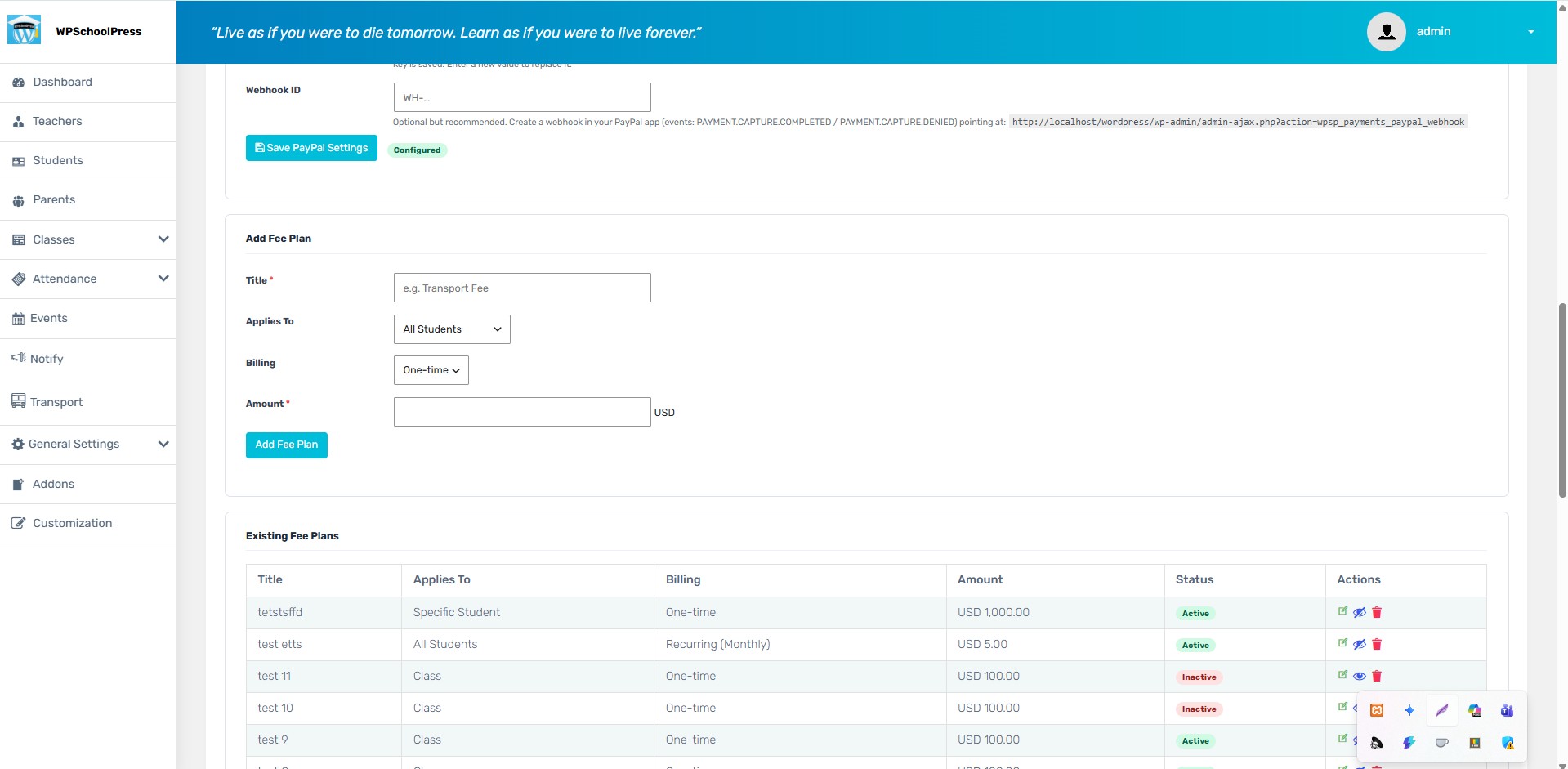Image resolution: width=1568 pixels, height=769 pixels.
Task: Click the Add Fee Plan button
Action: tap(287, 445)
